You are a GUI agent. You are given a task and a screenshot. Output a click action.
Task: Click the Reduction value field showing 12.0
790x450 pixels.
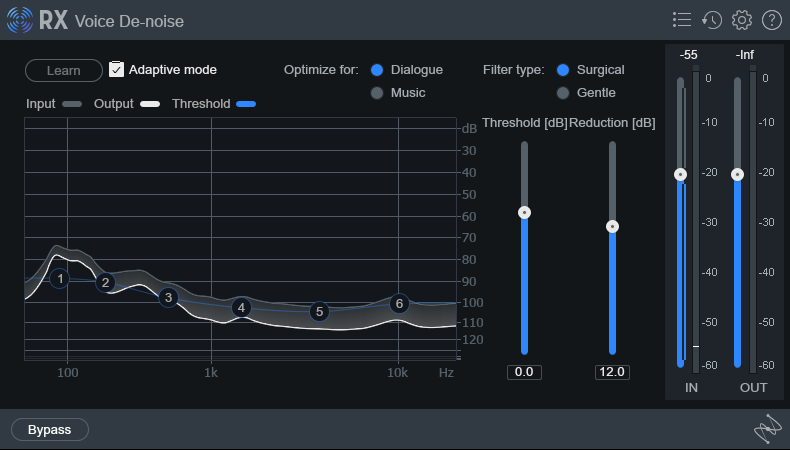(612, 372)
